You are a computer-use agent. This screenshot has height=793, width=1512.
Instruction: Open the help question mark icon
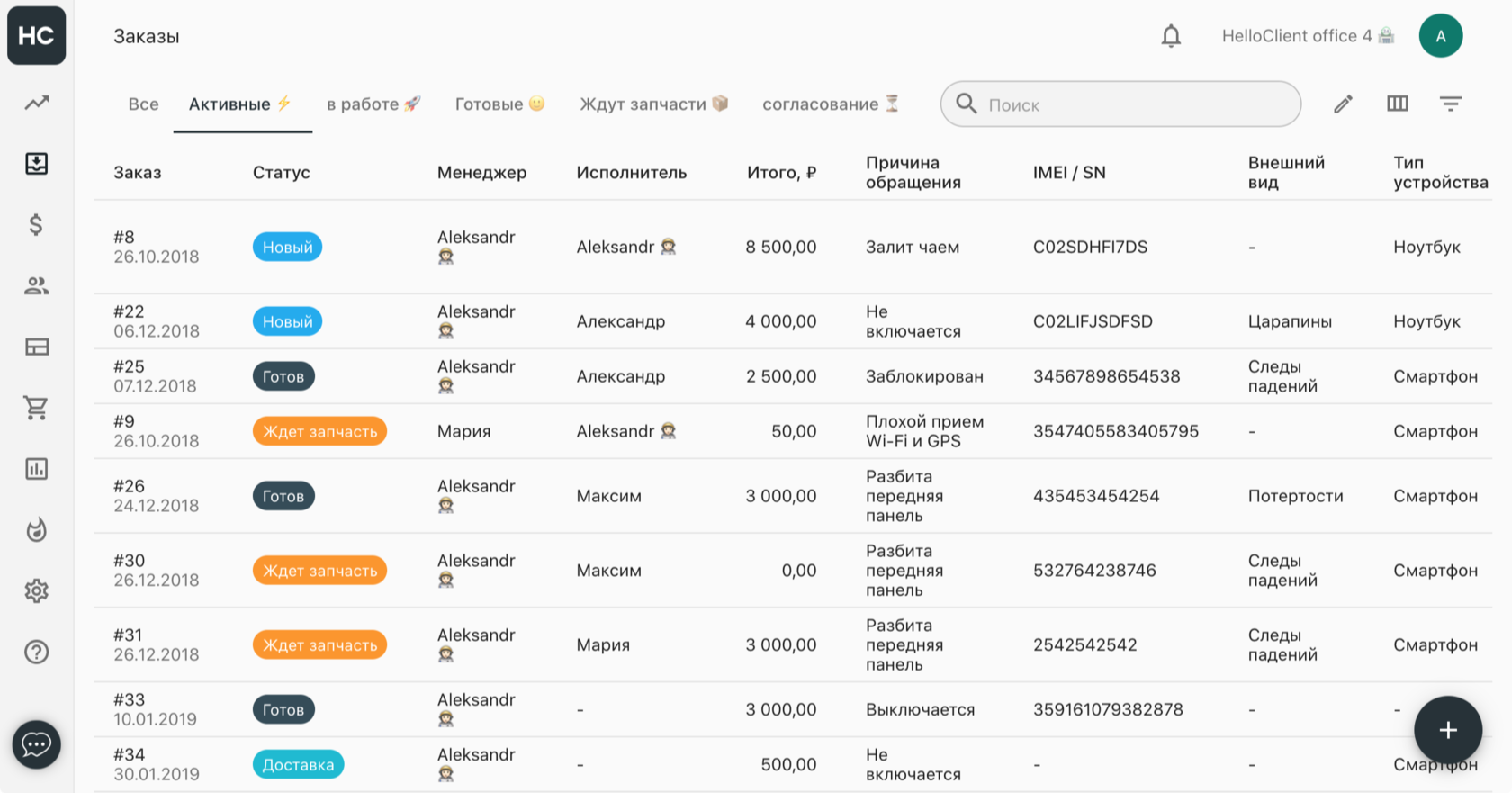point(36,653)
